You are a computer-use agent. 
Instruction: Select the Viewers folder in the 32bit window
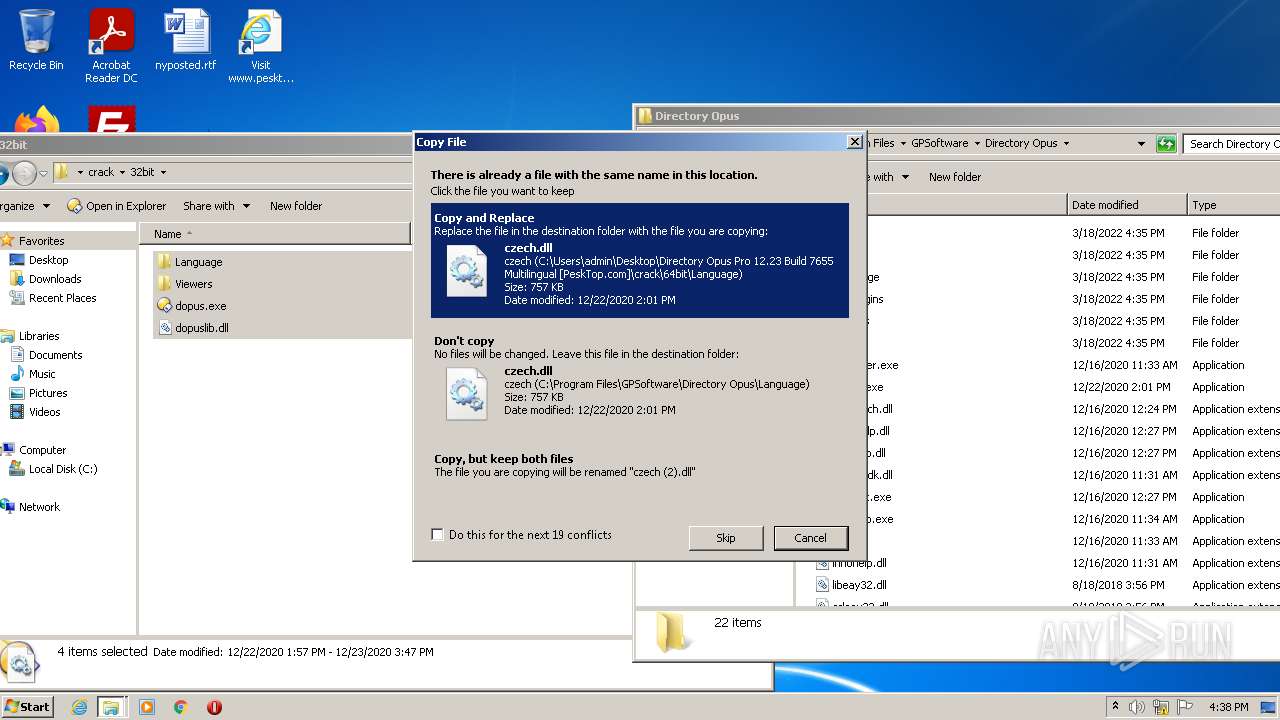(x=193, y=284)
